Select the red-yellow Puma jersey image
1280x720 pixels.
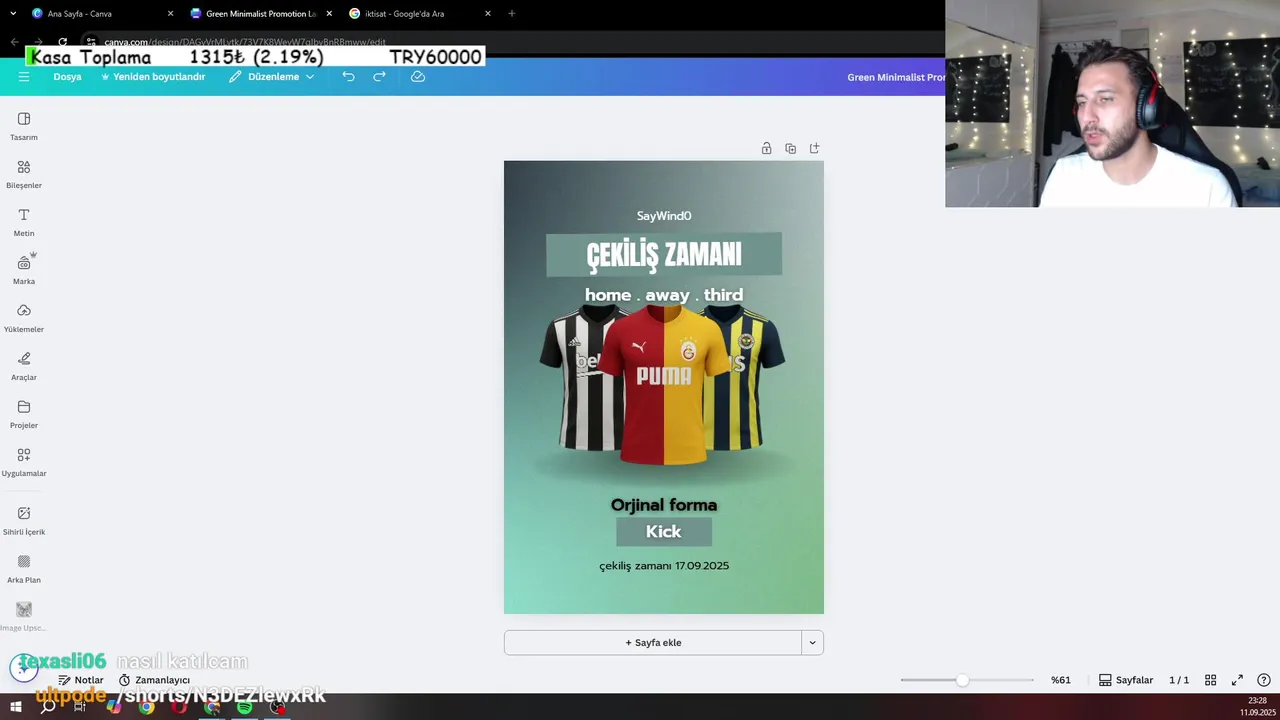(664, 385)
